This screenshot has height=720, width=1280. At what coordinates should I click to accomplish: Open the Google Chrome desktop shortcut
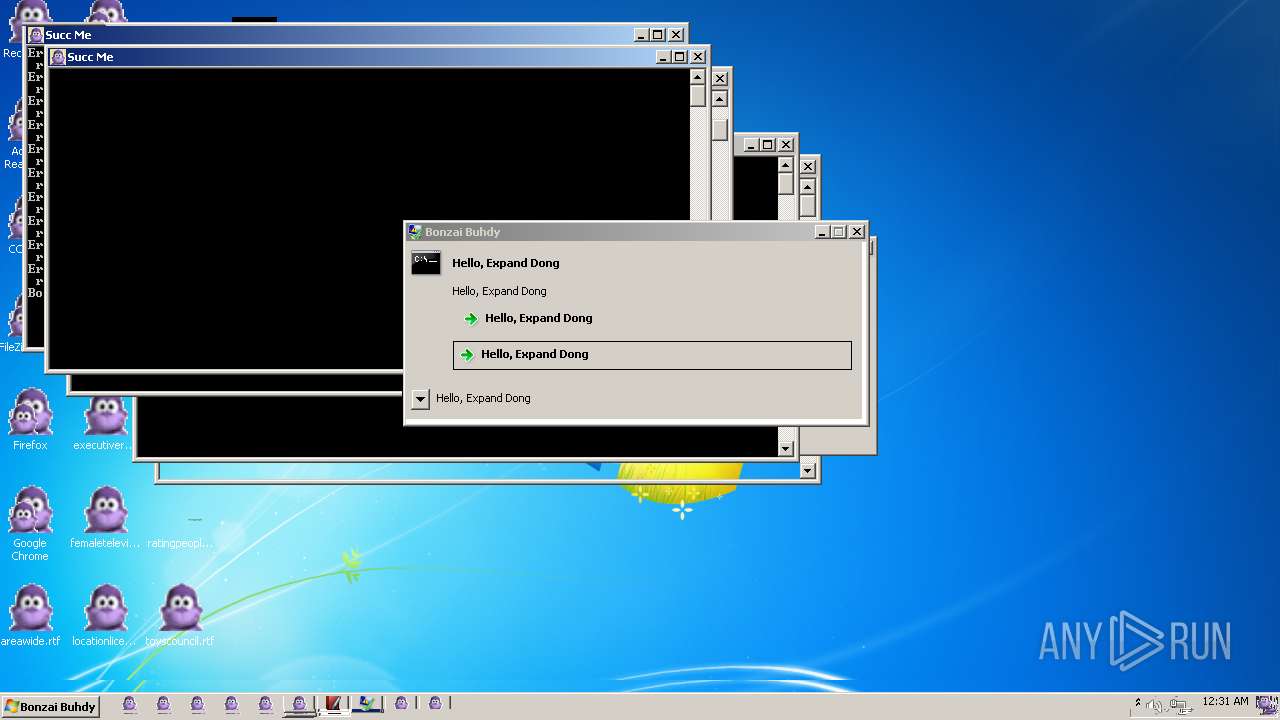tap(30, 524)
